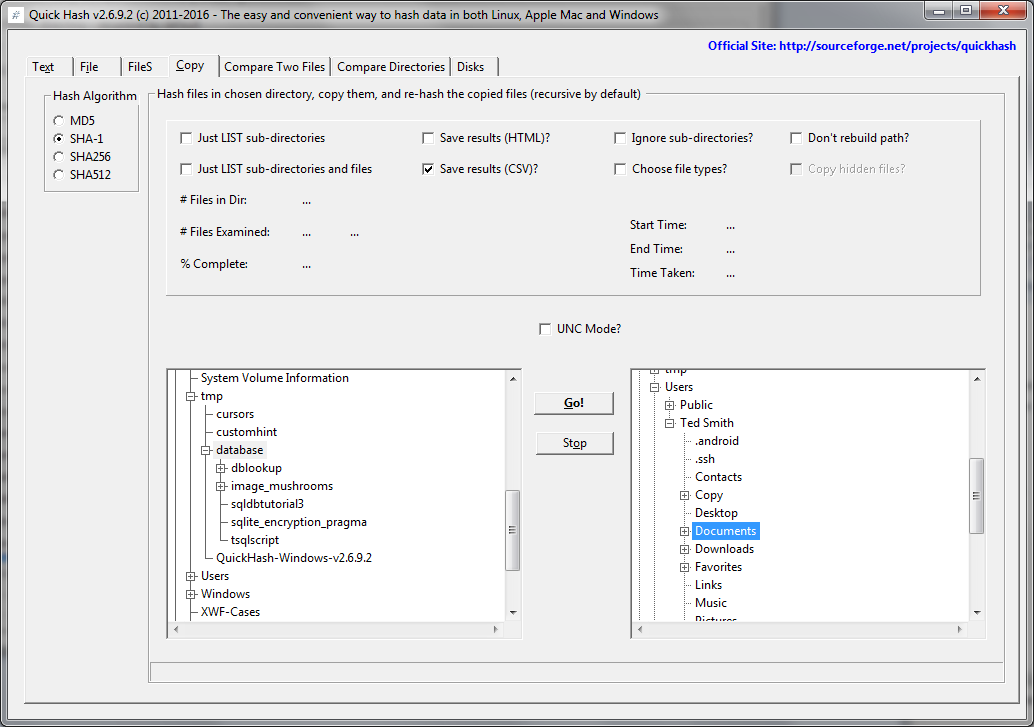Expand the Documents folder in right tree
Viewport: 1034px width, 727px height.
pos(685,531)
